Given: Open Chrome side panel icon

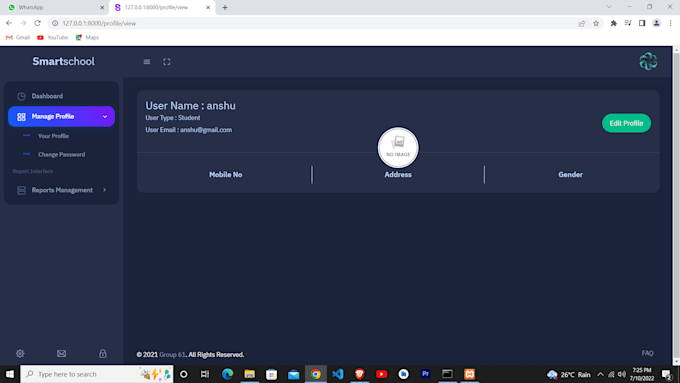Looking at the screenshot, I should (642, 23).
